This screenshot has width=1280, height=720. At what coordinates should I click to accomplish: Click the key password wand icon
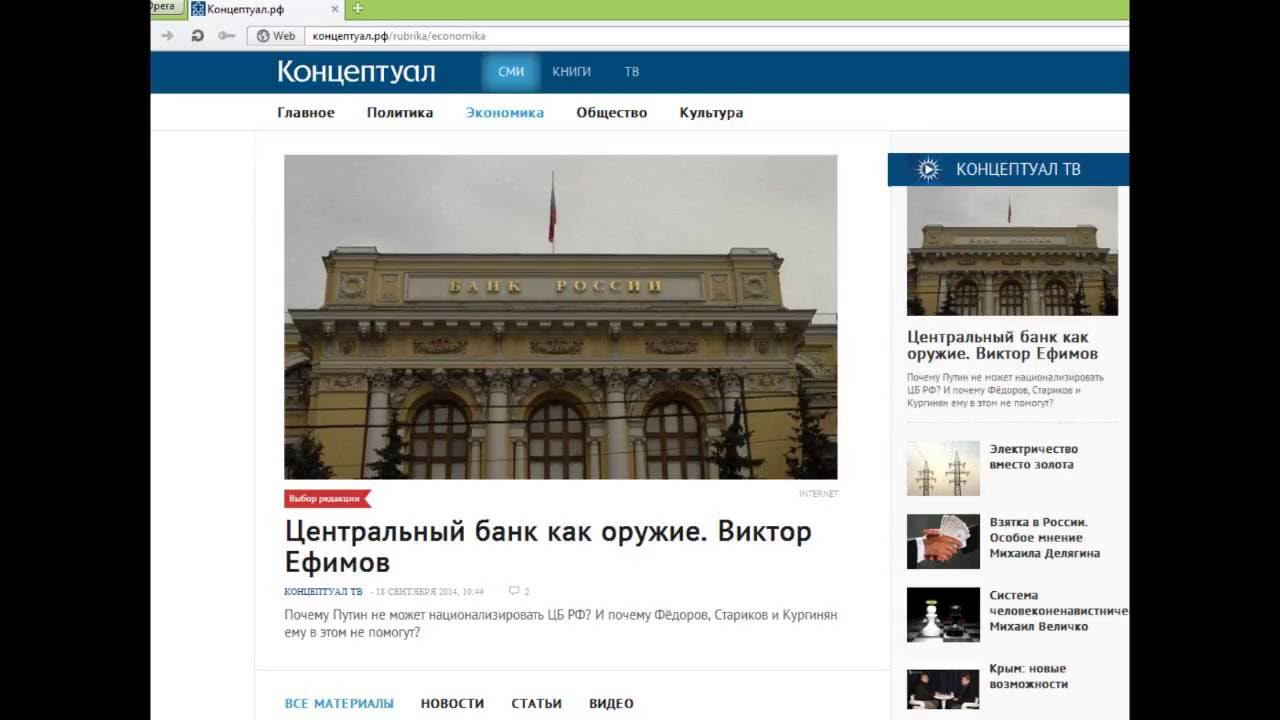pyautogui.click(x=227, y=36)
